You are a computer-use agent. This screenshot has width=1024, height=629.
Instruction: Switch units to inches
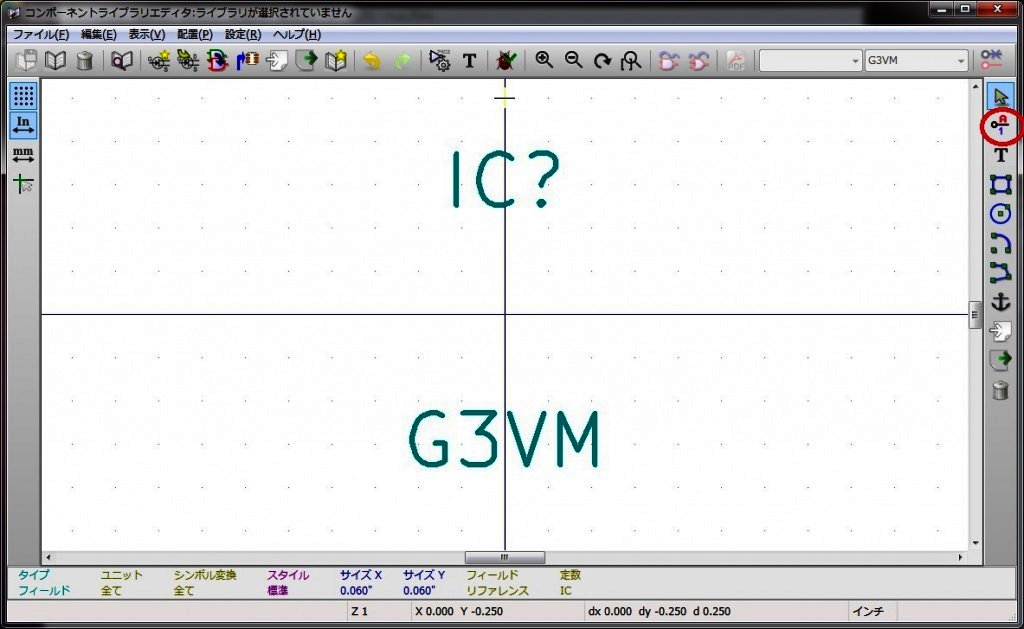(24, 124)
